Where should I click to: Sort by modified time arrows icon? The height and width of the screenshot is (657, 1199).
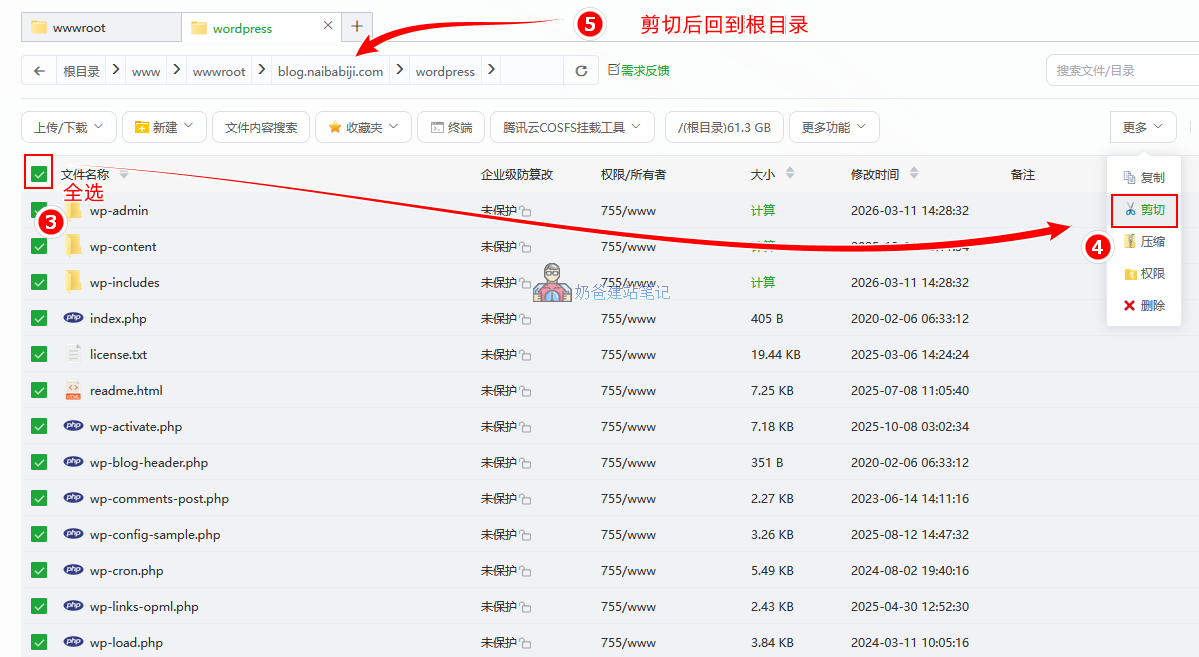coord(914,174)
